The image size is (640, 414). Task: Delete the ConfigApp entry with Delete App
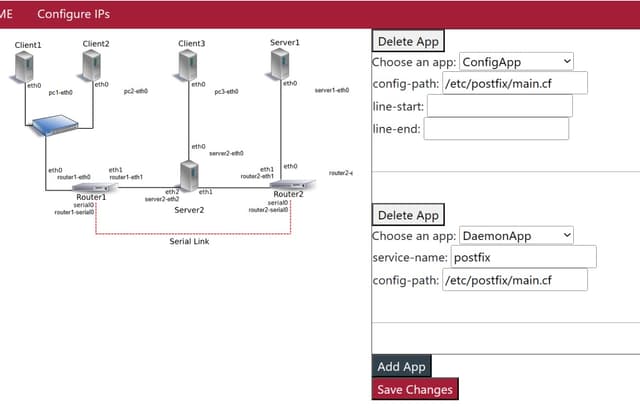(x=409, y=41)
